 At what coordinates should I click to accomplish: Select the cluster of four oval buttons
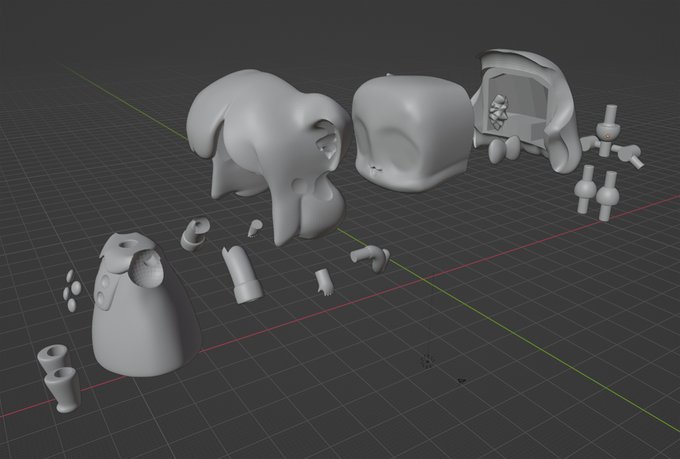(72, 290)
